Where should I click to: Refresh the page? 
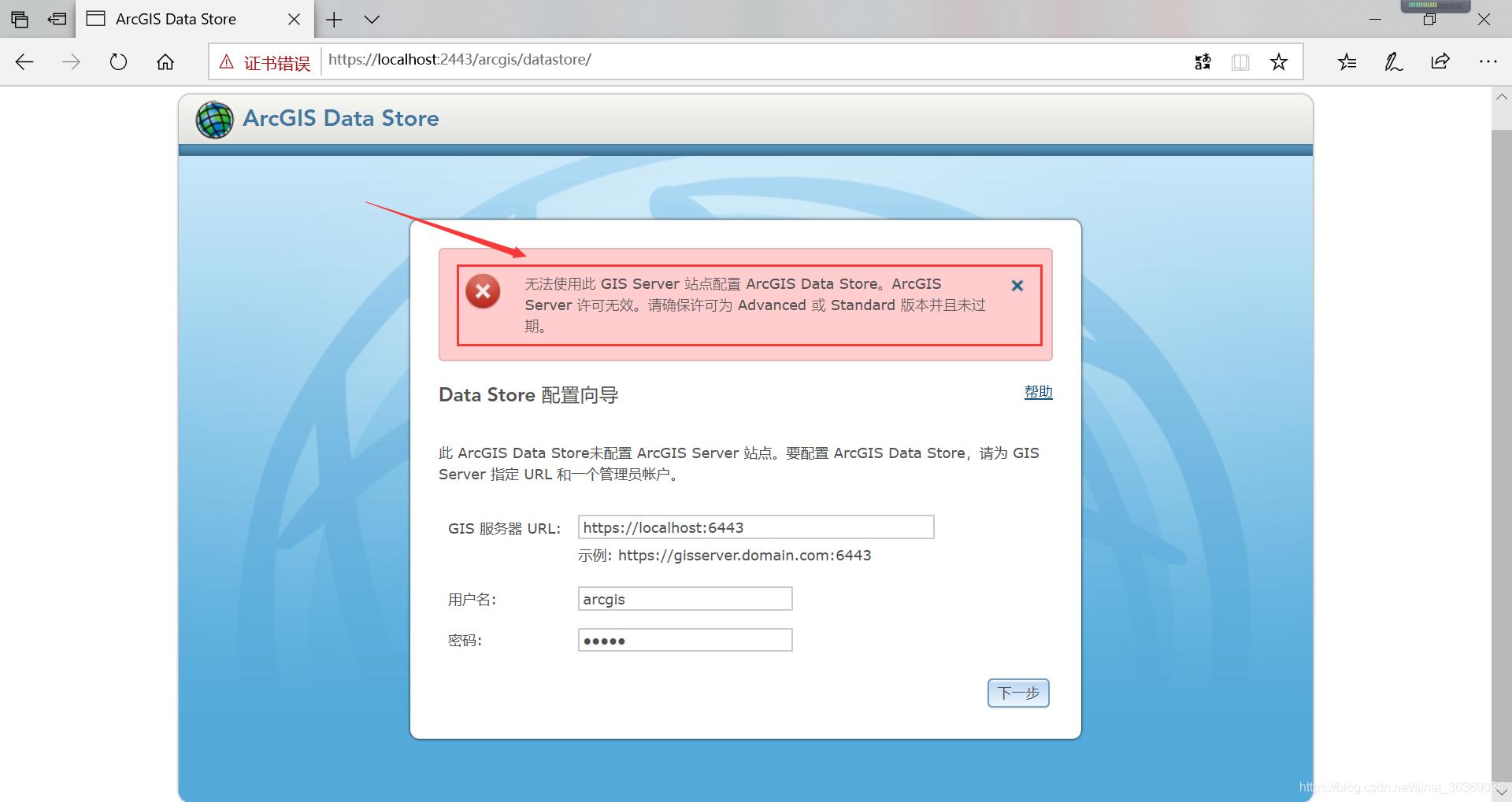tap(118, 61)
